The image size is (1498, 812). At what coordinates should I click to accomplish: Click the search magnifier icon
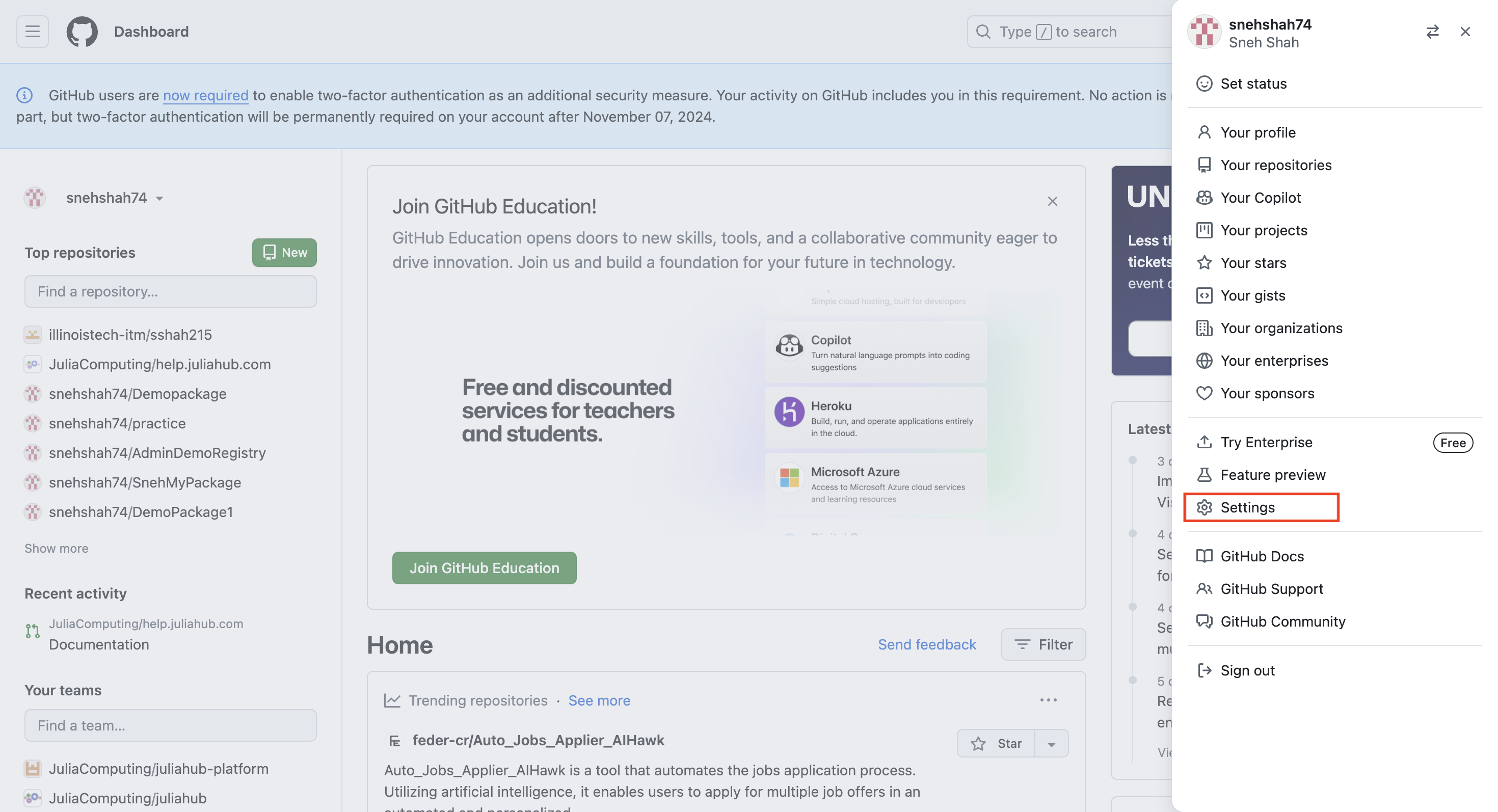click(x=983, y=32)
